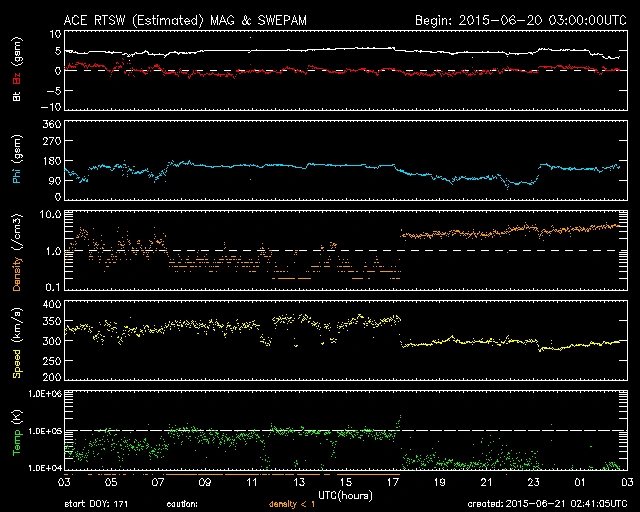
Task: Click the '1.0E+05' tick label on Temp axis
Action: click(x=45, y=431)
